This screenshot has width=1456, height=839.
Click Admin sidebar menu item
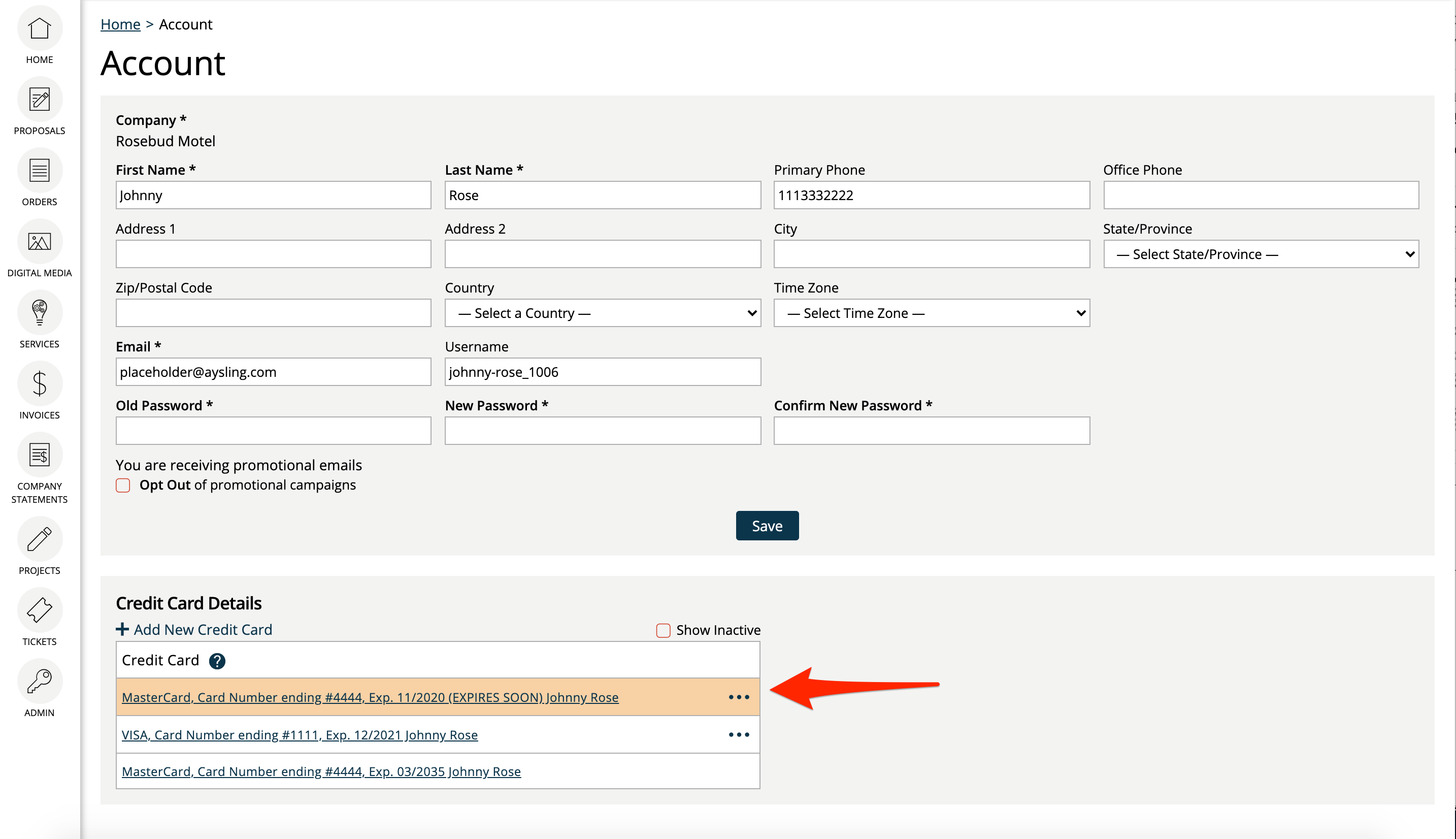click(x=40, y=693)
